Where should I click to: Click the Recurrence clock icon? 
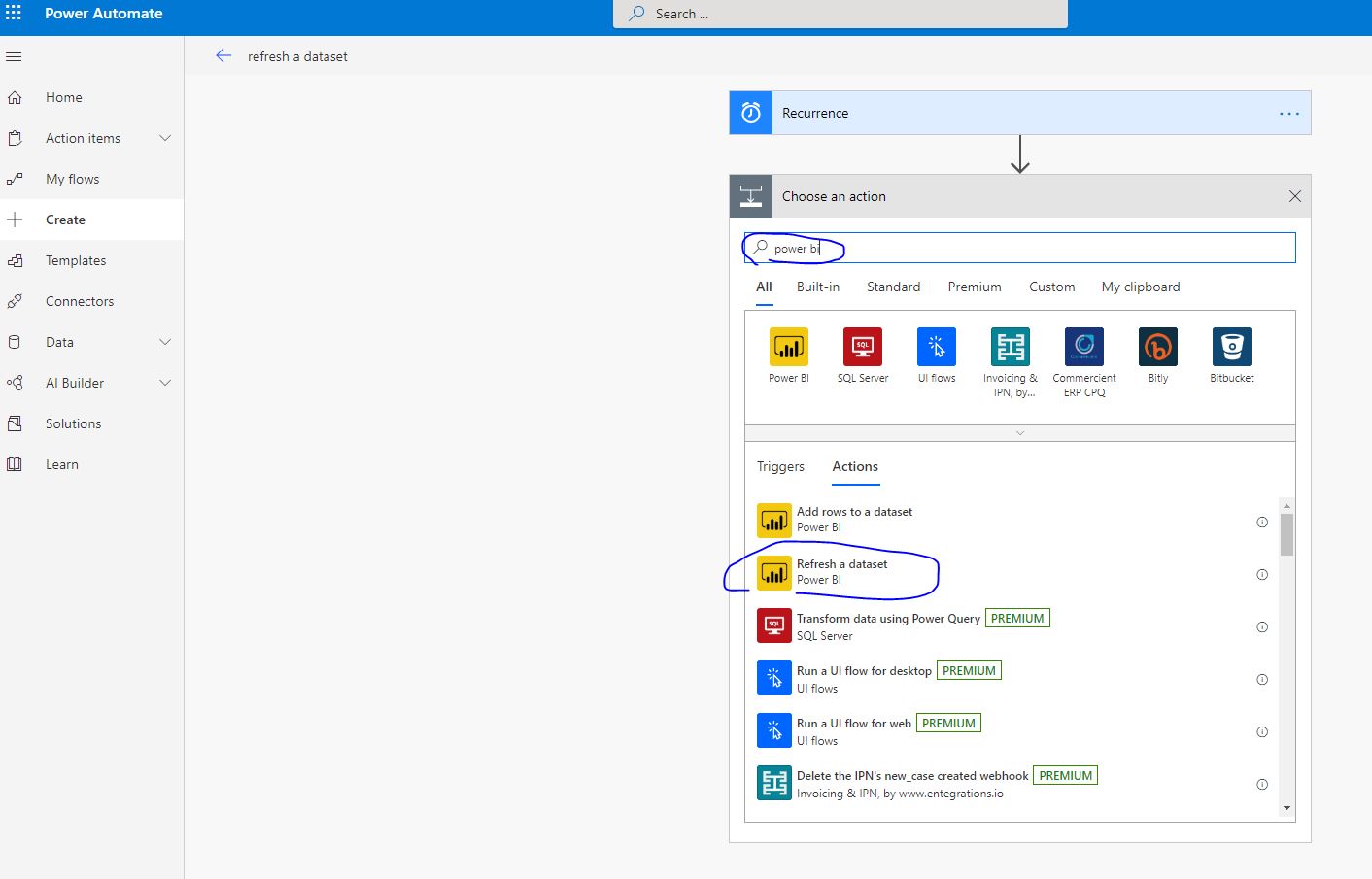(x=751, y=113)
